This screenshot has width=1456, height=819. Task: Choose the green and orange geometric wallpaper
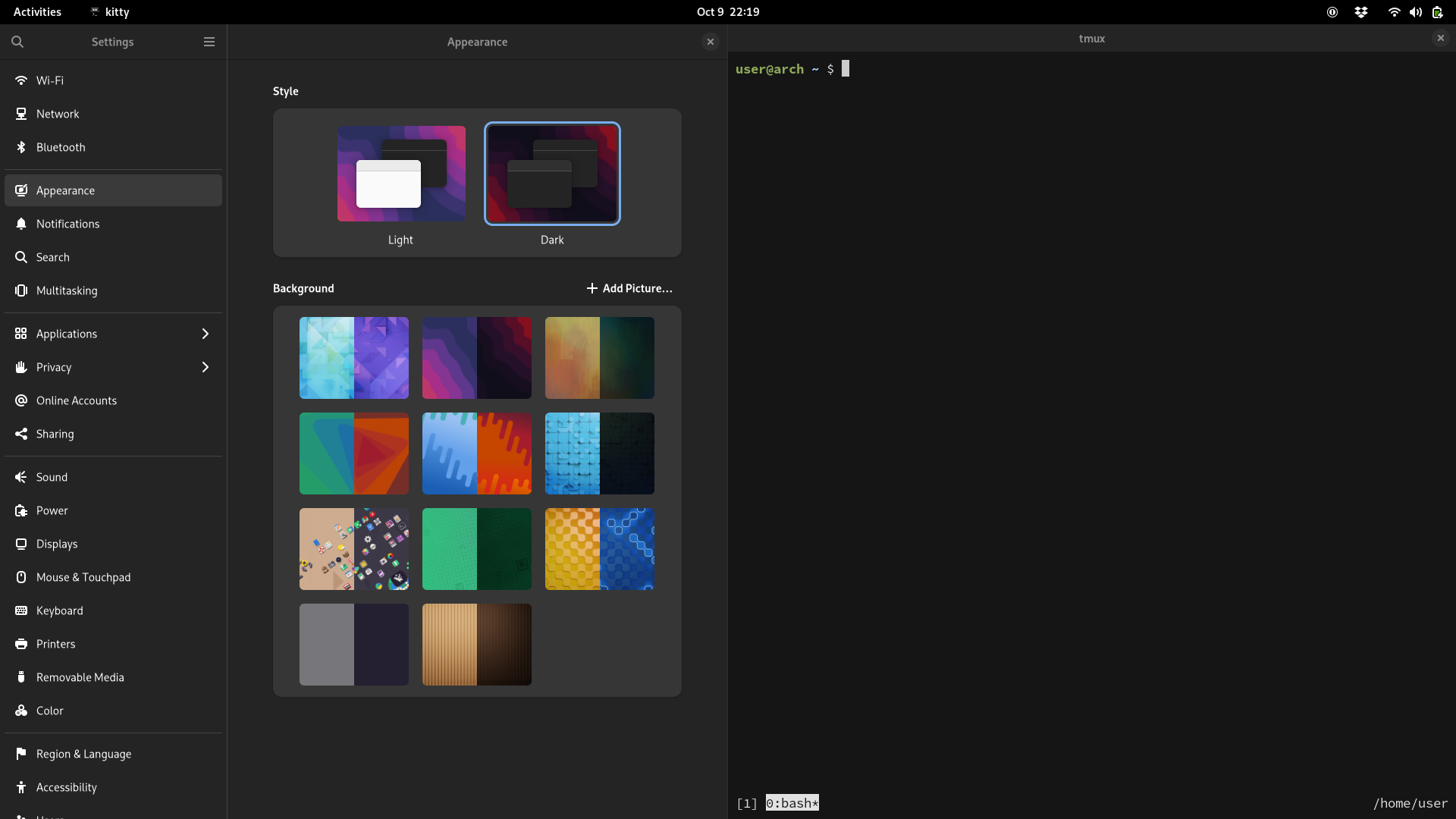point(354,453)
